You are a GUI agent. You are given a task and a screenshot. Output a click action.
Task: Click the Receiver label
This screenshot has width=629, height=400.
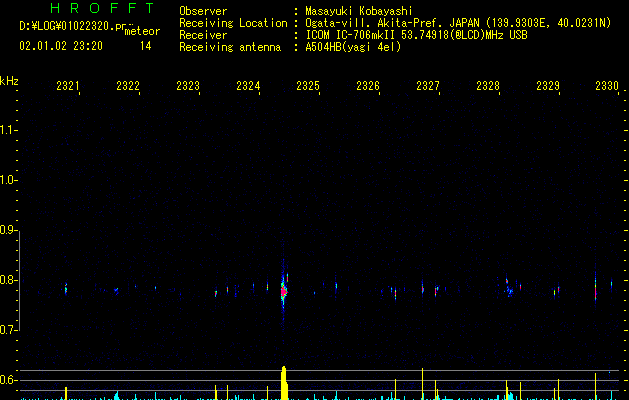(x=203, y=35)
